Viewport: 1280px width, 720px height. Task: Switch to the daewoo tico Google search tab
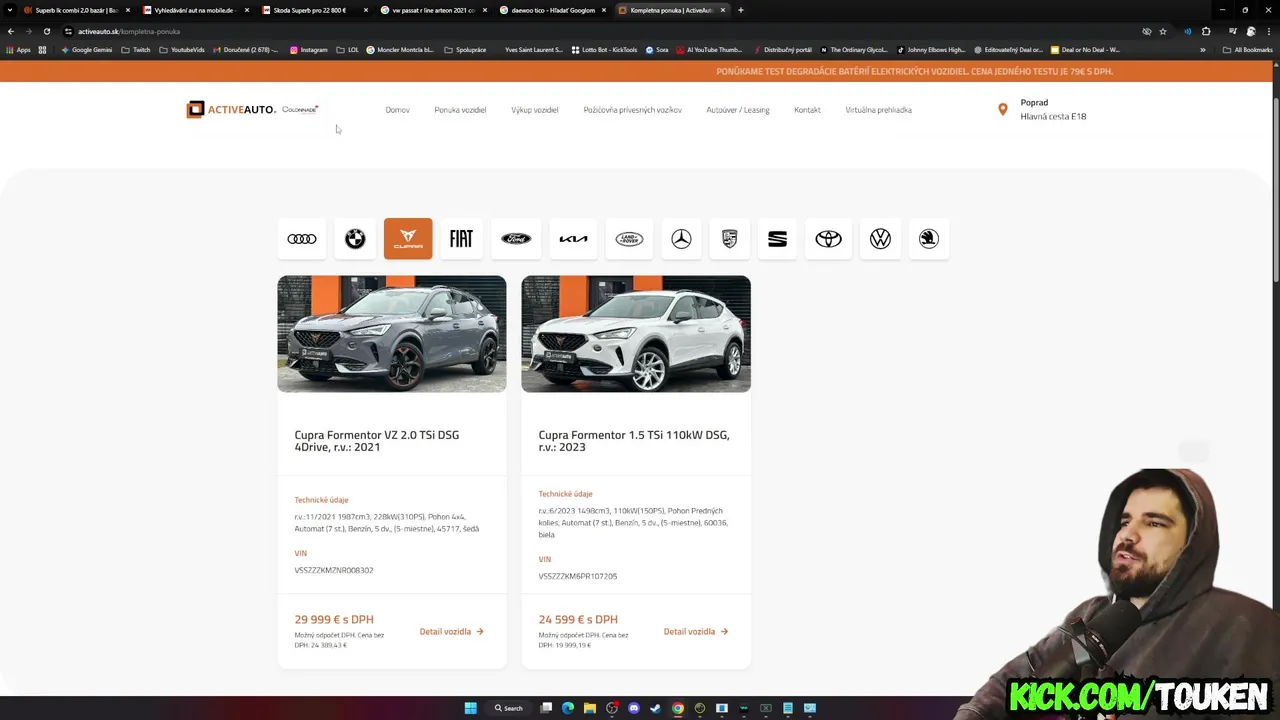point(552,10)
